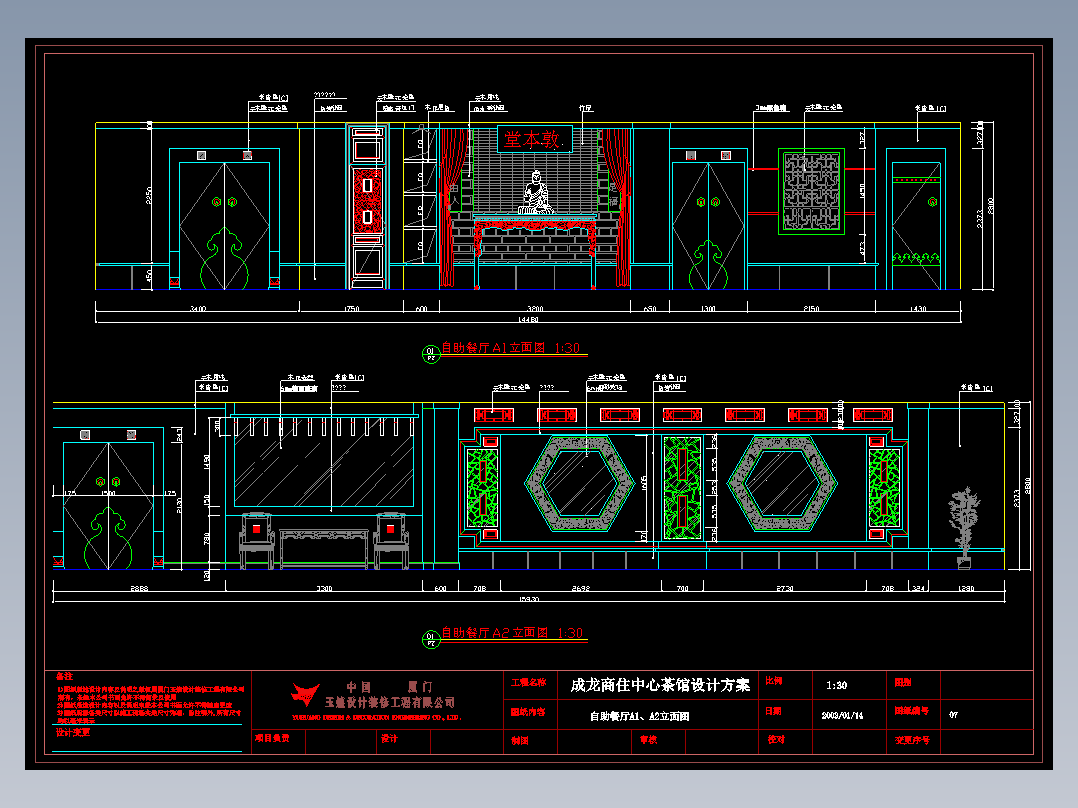Click project name '成龙商住中心茶馆设计方案'
The image size is (1078, 808).
pyautogui.click(x=660, y=685)
